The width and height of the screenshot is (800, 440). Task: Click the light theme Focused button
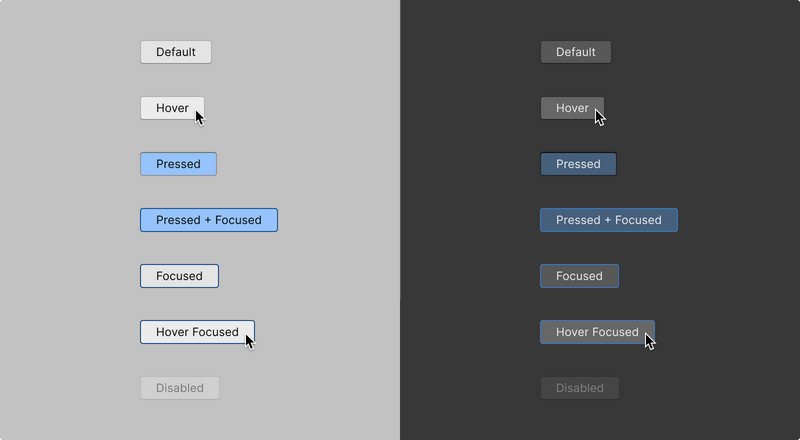tap(179, 276)
